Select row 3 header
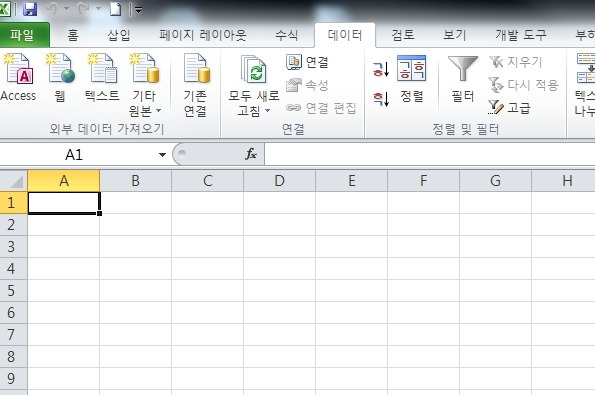This screenshot has height=395, width=595. 14,247
